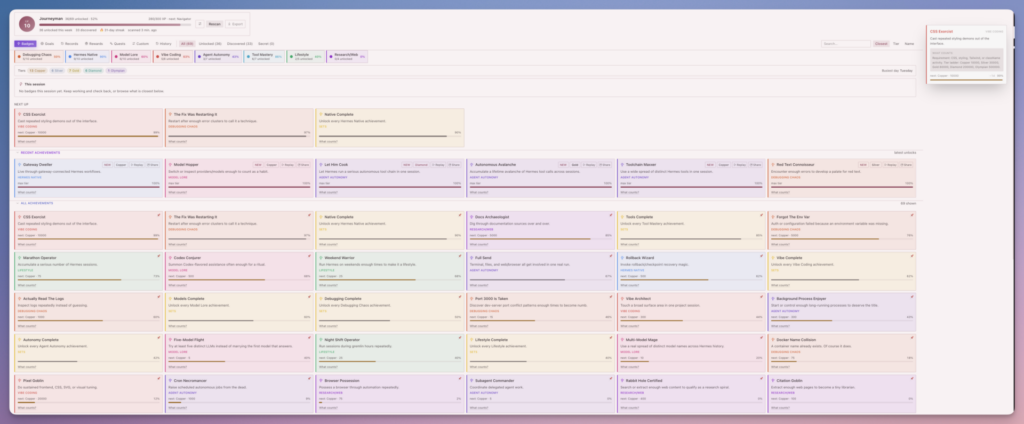The height and width of the screenshot is (424, 1024).
Task: Filter by Gold tier
Action: (74, 71)
